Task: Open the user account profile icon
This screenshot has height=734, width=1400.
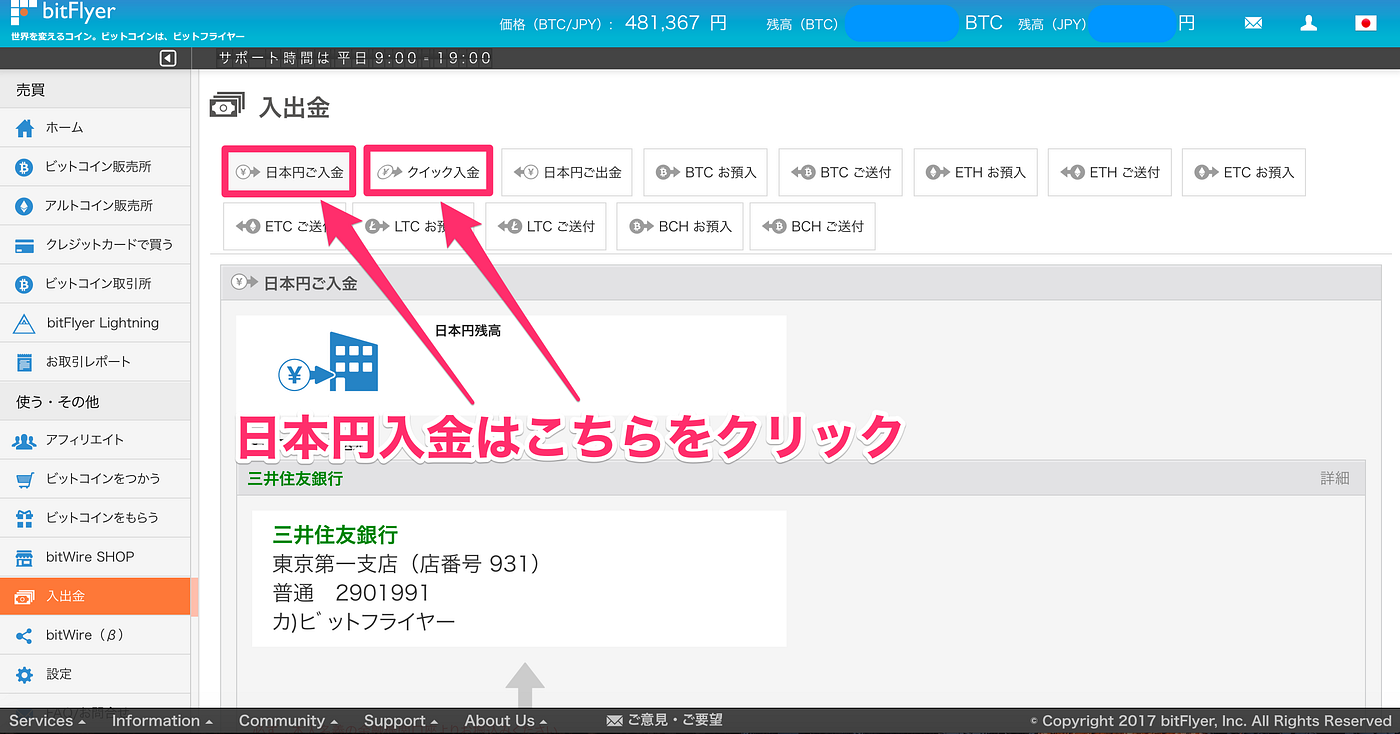Action: coord(1308,23)
